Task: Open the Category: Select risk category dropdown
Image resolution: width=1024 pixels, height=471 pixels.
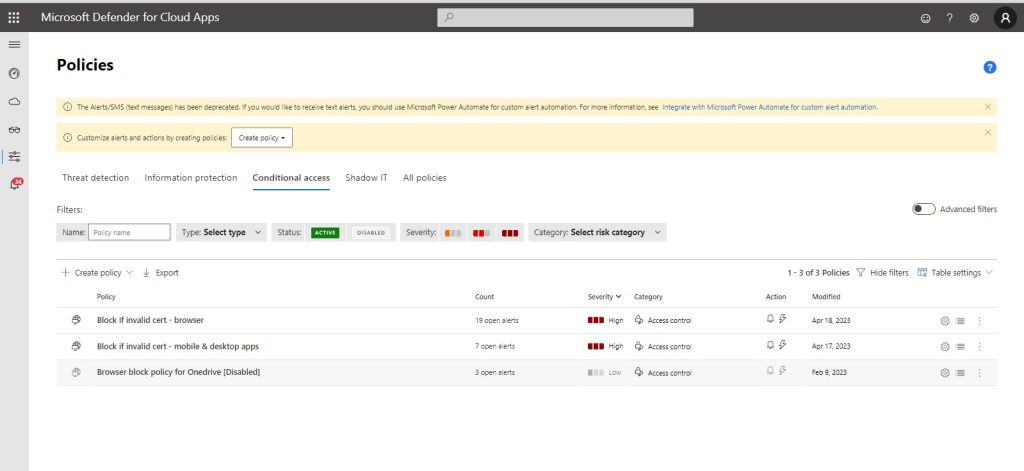Action: pyautogui.click(x=597, y=233)
